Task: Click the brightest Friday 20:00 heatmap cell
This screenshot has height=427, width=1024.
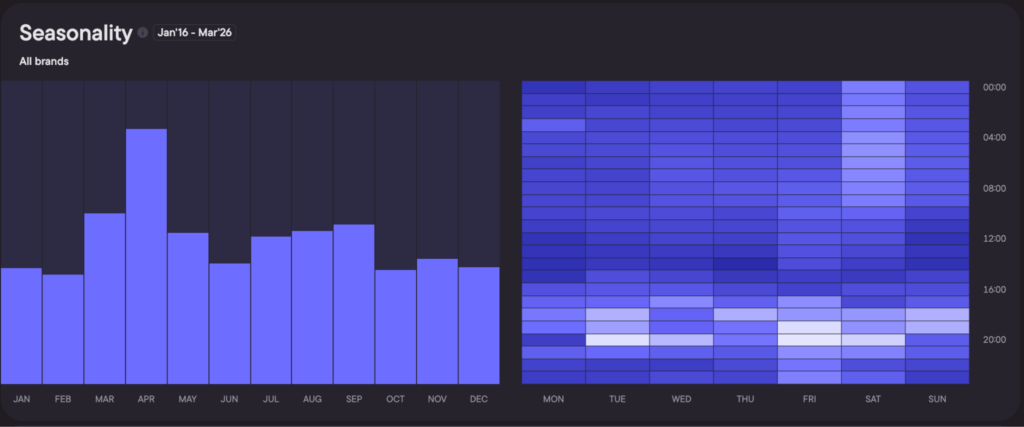Action: click(x=809, y=340)
